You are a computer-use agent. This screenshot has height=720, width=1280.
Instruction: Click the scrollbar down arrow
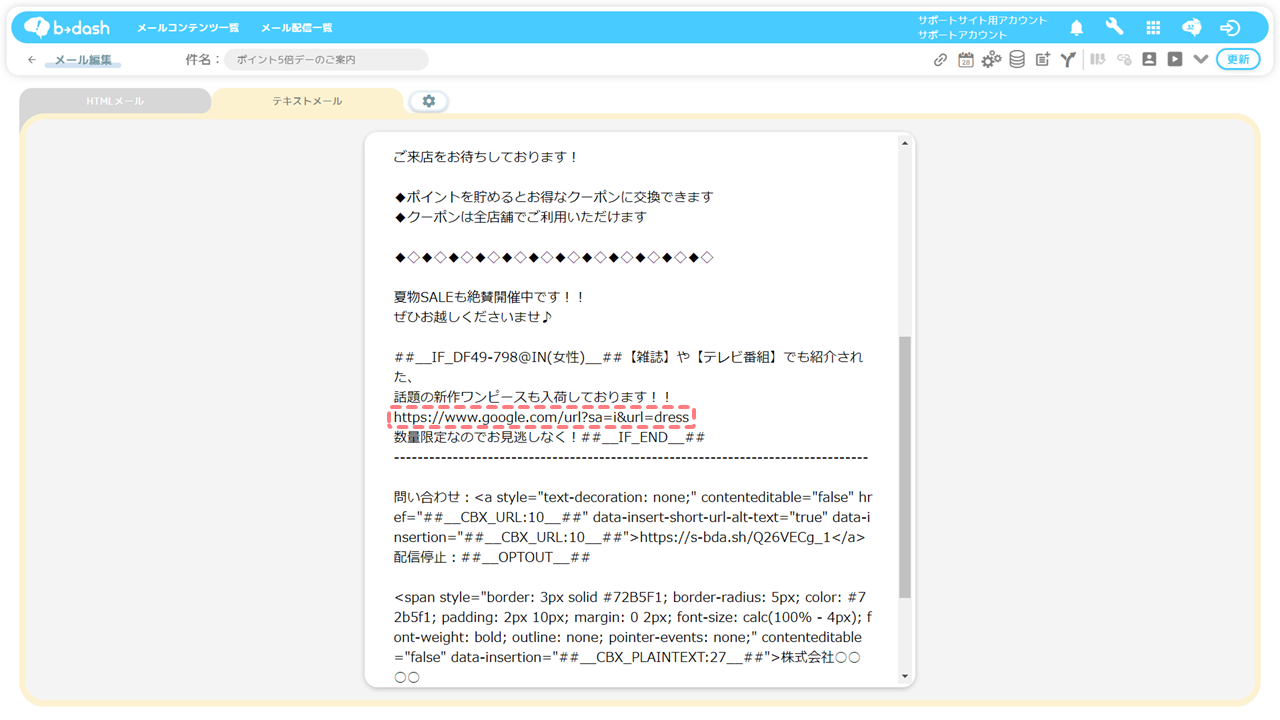(905, 676)
